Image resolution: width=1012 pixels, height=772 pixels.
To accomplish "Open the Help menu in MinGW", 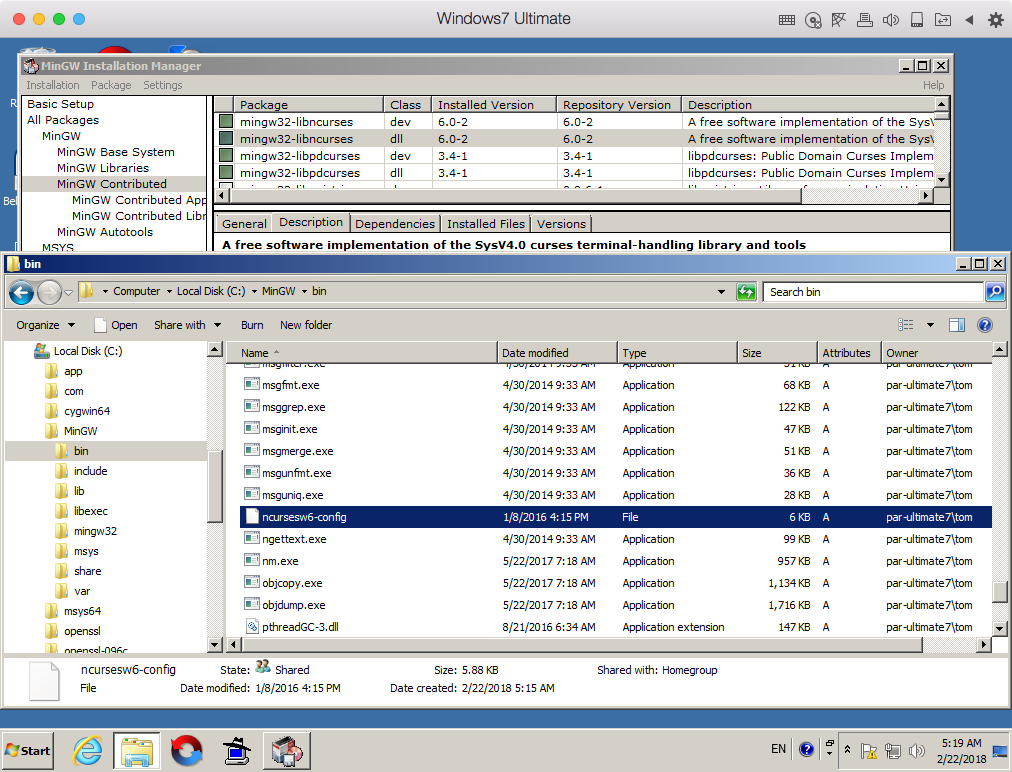I will tap(933, 85).
